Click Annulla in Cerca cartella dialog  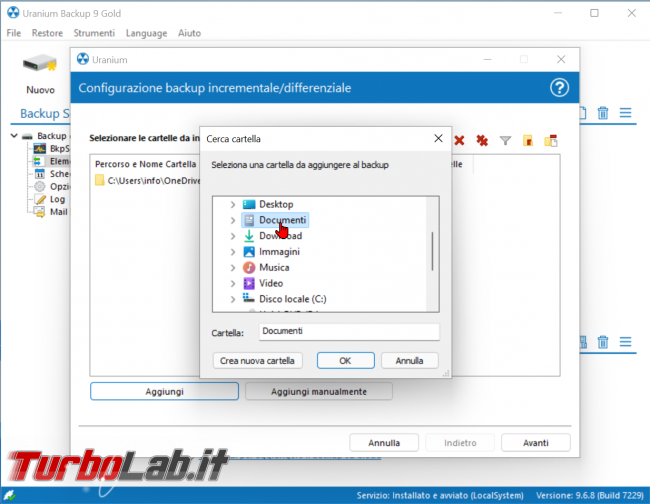(x=409, y=361)
